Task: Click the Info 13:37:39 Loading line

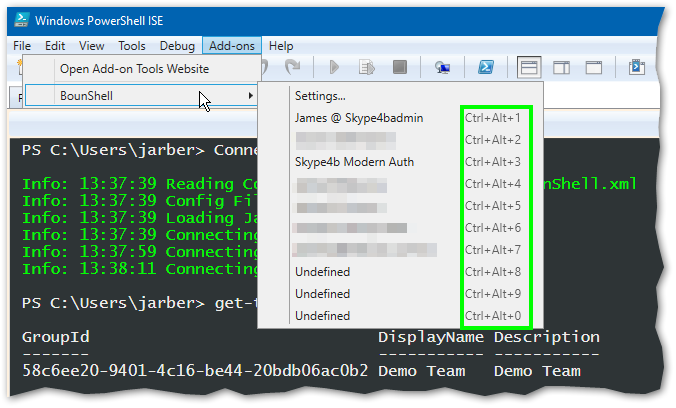Action: [x=140, y=218]
